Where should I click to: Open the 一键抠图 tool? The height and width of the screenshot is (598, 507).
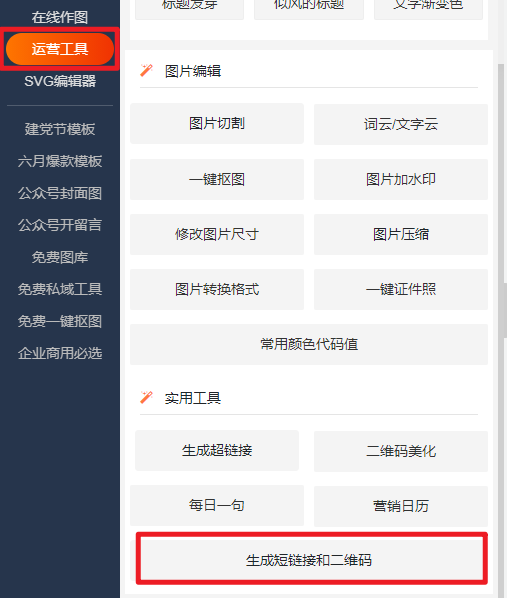(x=217, y=179)
